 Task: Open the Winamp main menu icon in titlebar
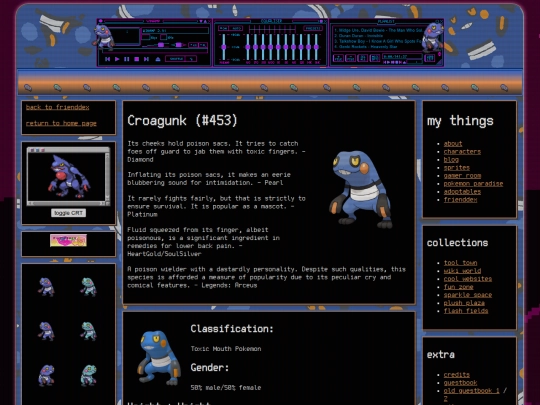[x=101, y=21]
